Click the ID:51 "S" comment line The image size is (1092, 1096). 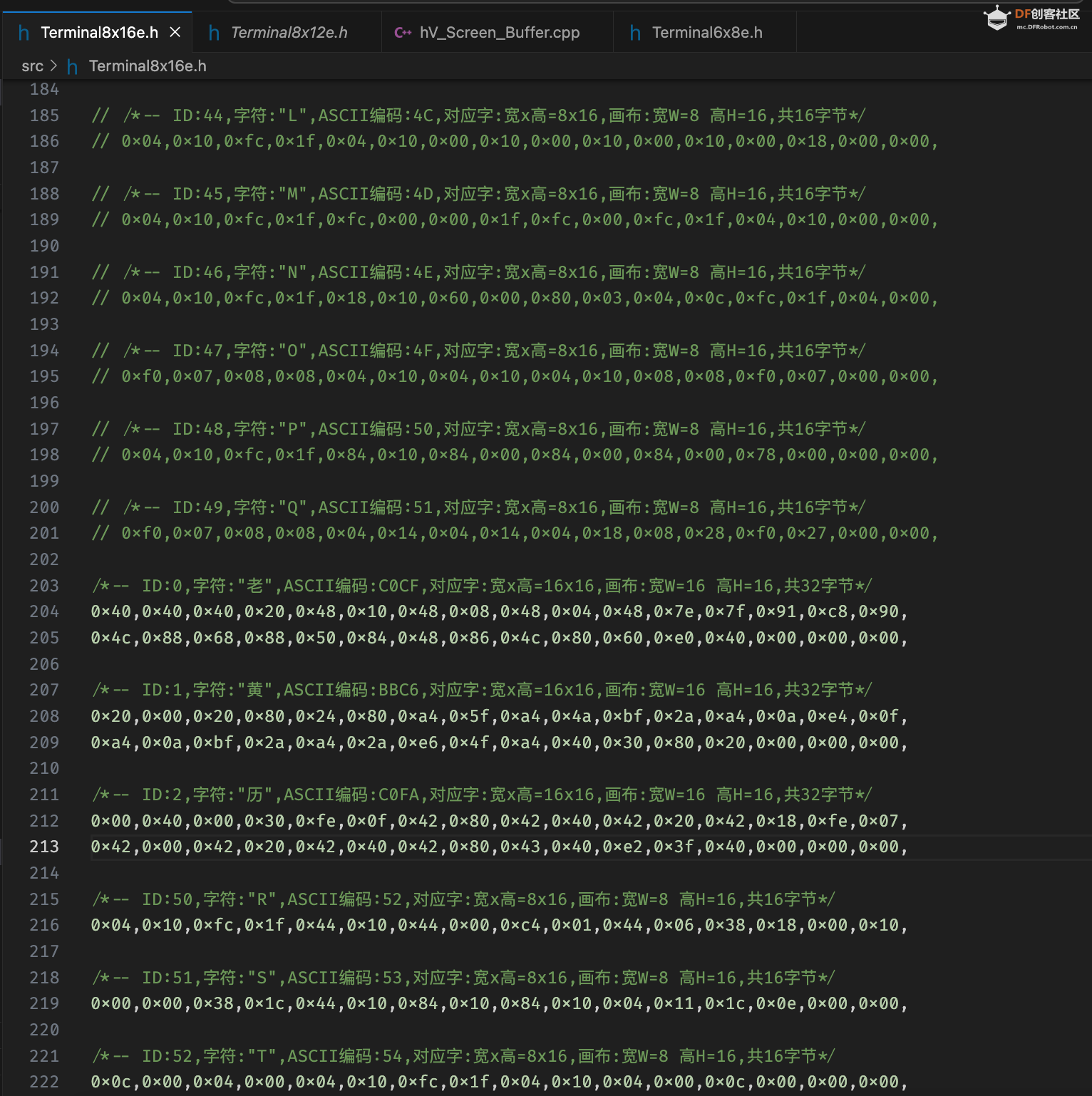click(x=463, y=978)
